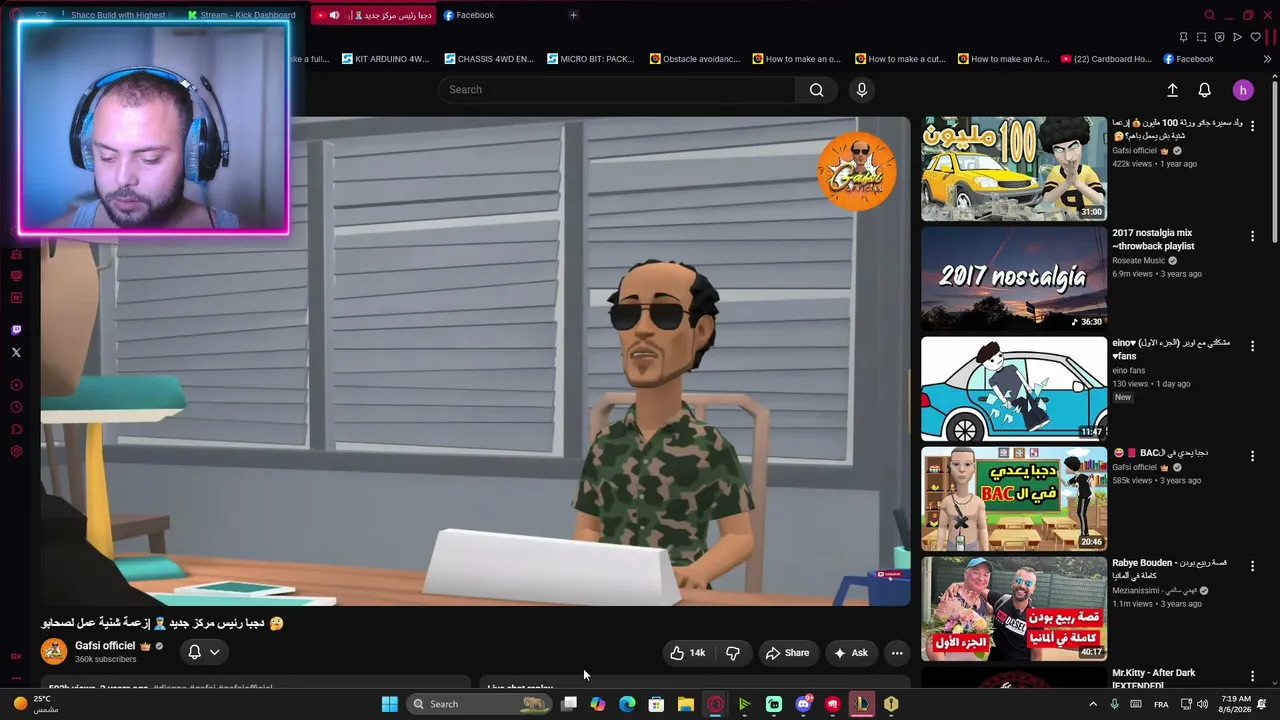Open X in the Opera sidebar
Screen dimensions: 1280x720
point(16,352)
